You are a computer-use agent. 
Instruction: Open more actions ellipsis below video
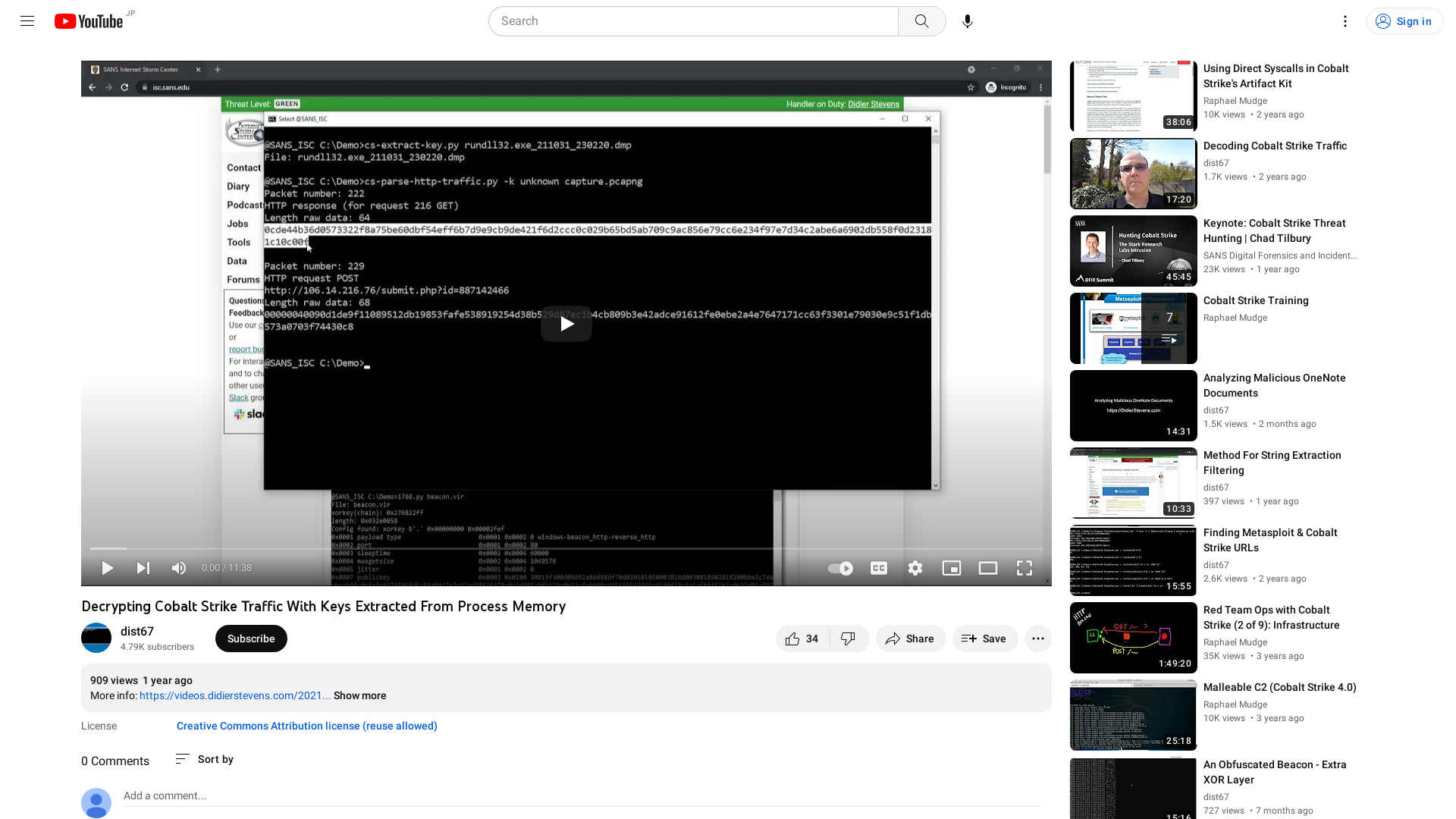coord(1038,639)
